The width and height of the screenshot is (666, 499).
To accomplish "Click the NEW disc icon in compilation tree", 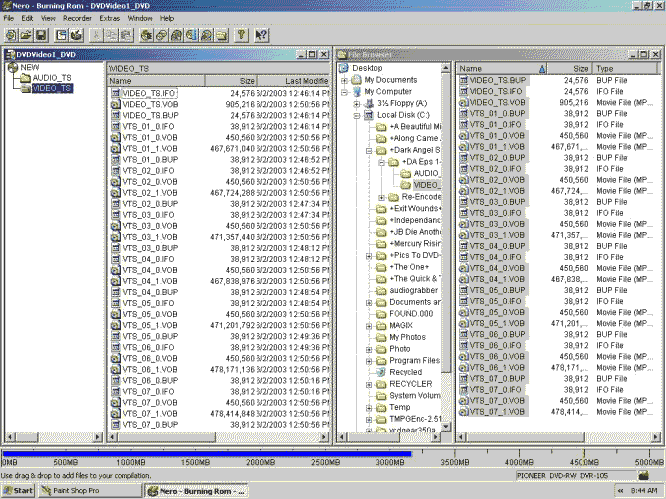I will click(x=13, y=68).
